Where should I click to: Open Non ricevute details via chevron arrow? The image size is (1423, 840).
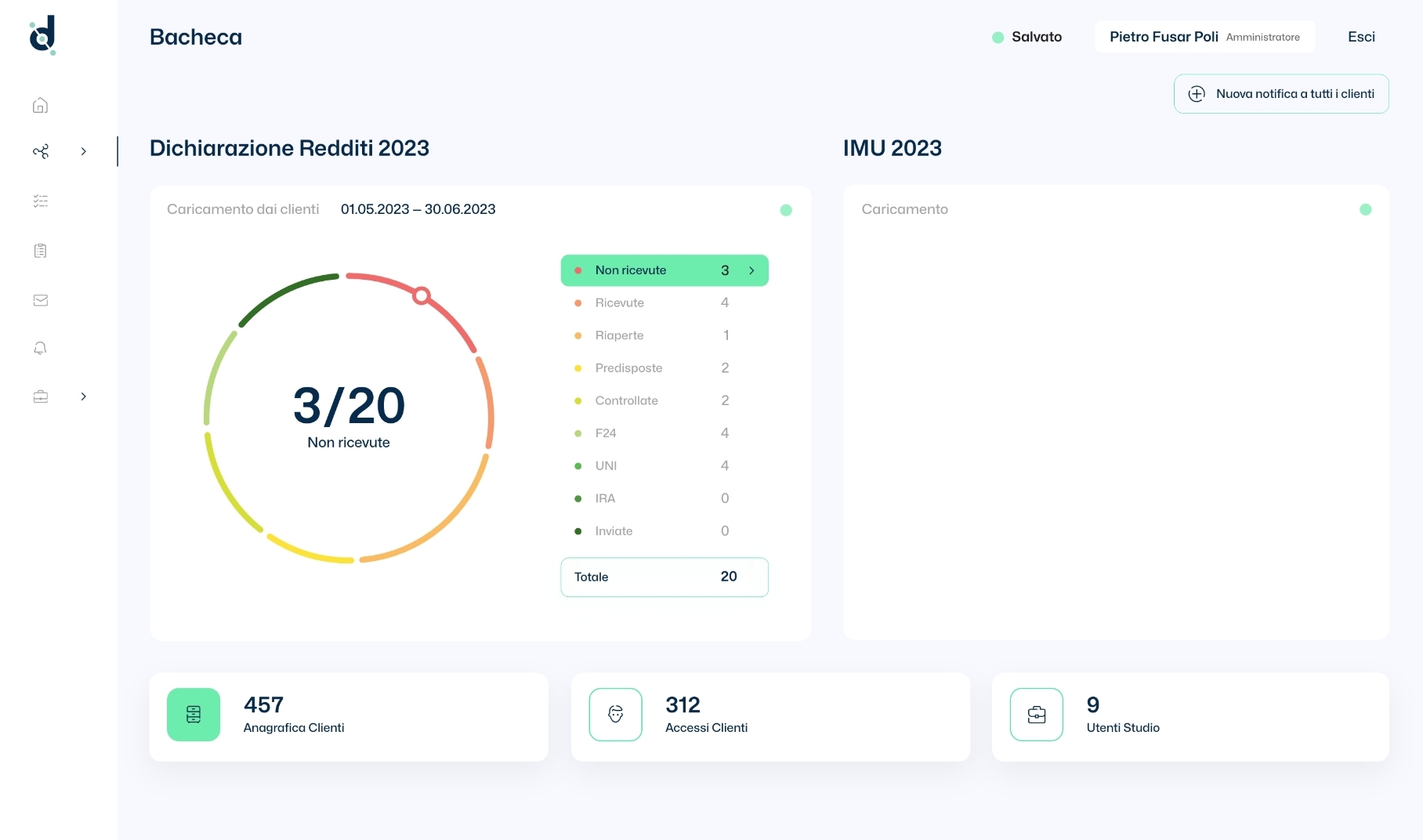(751, 270)
